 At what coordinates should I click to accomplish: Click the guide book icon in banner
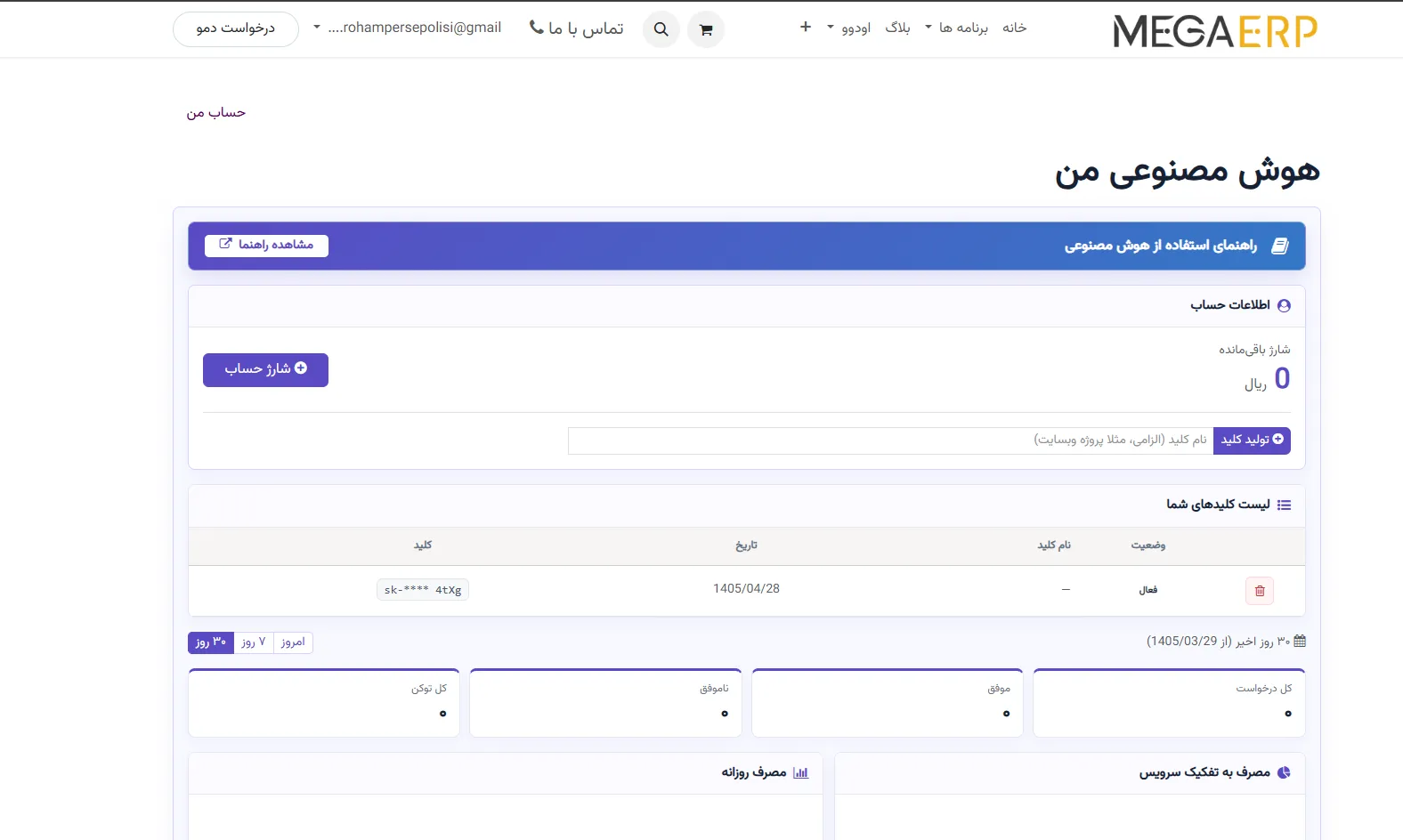pos(1280,246)
